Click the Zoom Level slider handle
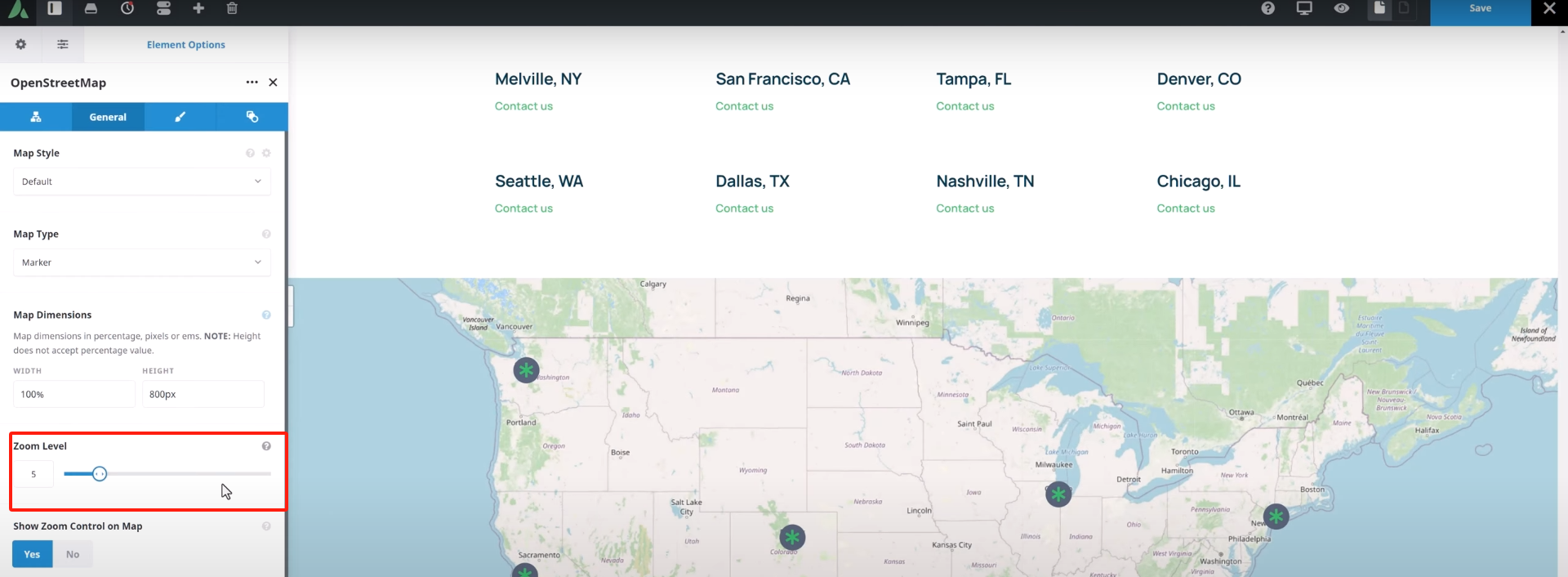This screenshot has width=1568, height=577. click(100, 474)
